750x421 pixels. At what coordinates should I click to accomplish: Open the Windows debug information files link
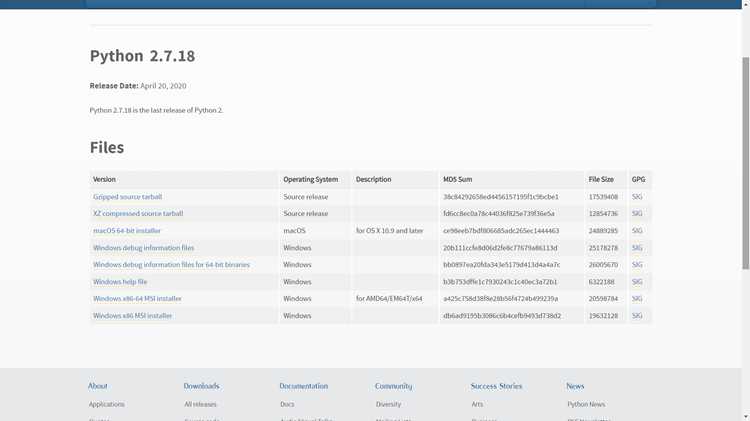click(x=143, y=248)
